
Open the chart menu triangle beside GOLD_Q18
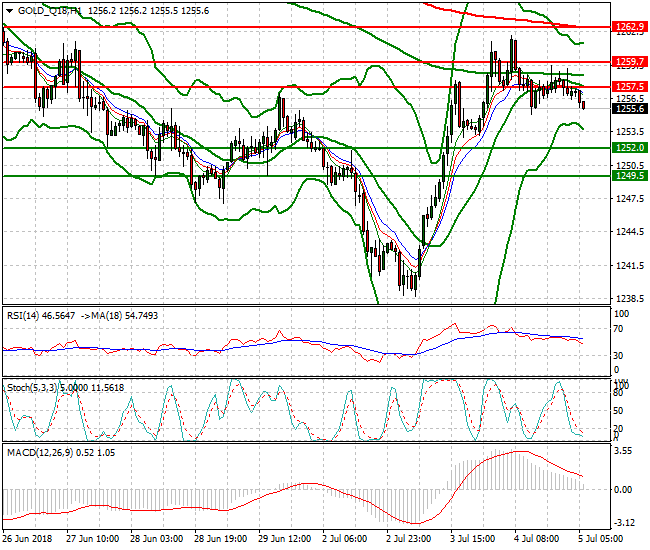click(x=10, y=11)
